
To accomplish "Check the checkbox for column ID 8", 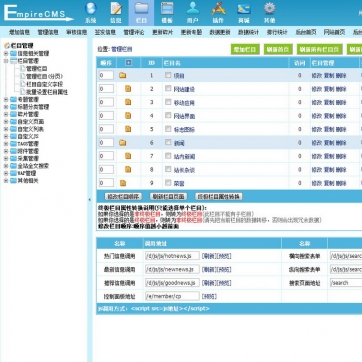I will (x=168, y=169).
